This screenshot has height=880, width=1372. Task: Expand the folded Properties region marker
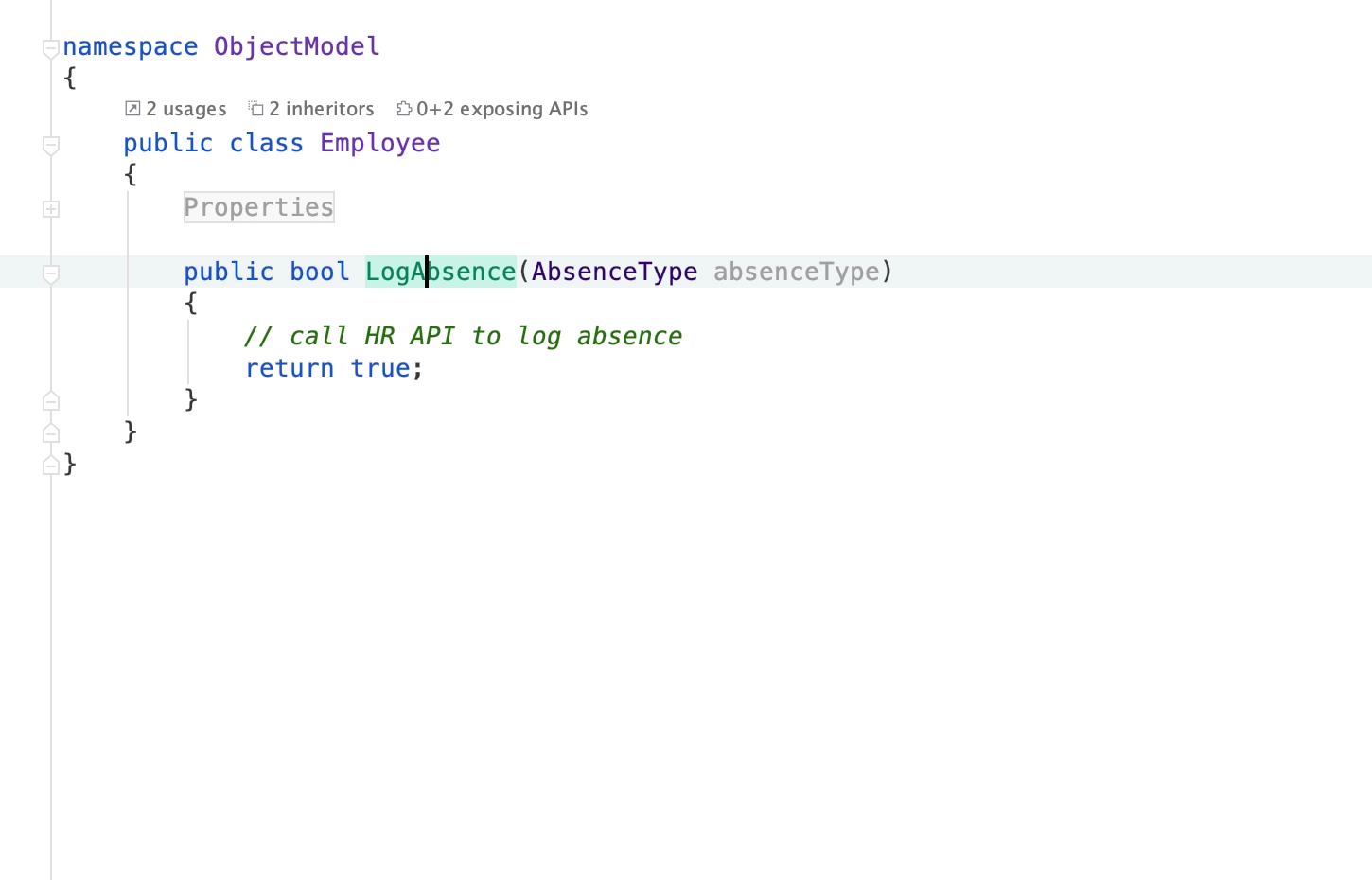click(x=51, y=209)
